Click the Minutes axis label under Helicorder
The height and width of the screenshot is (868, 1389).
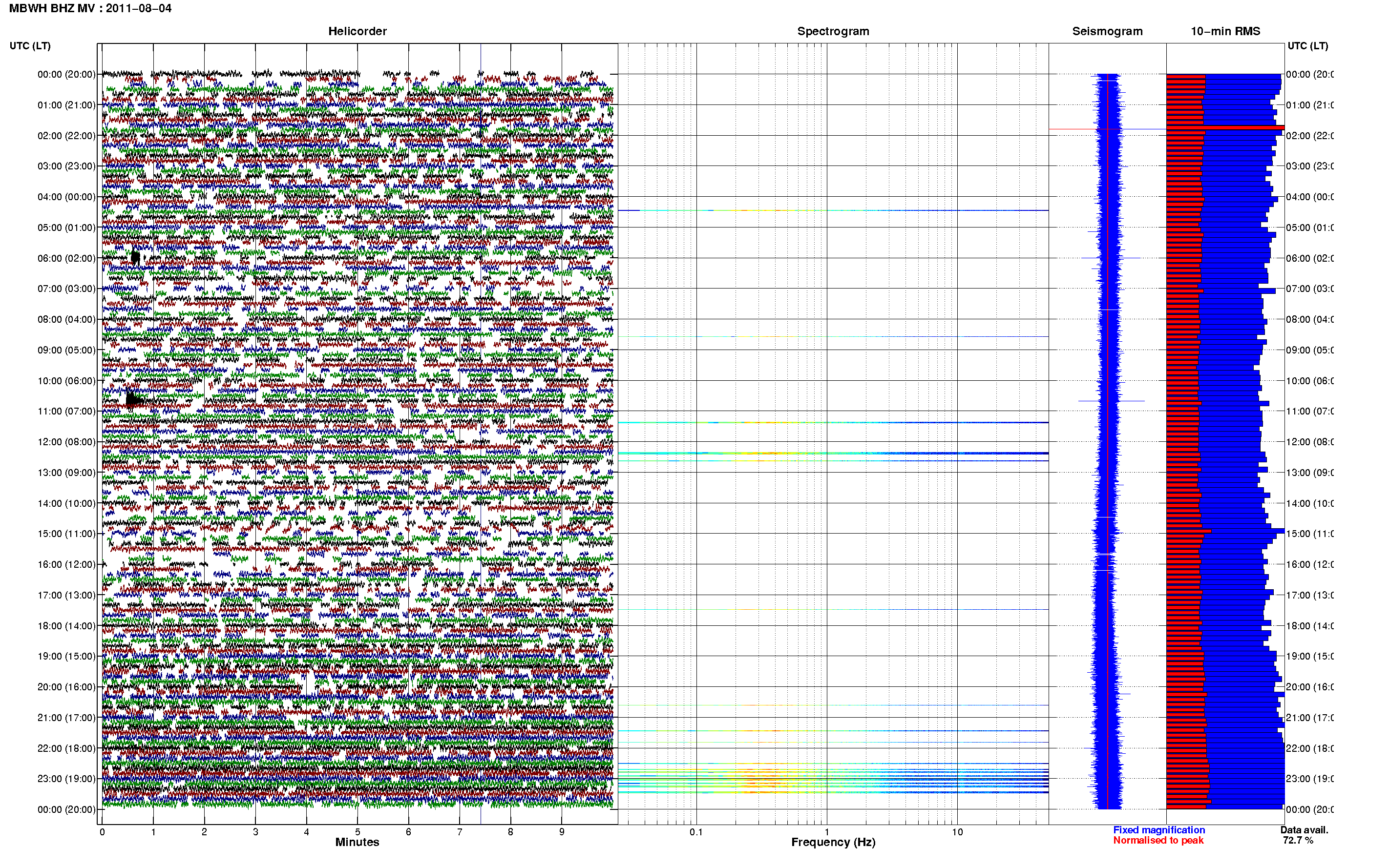(x=357, y=842)
